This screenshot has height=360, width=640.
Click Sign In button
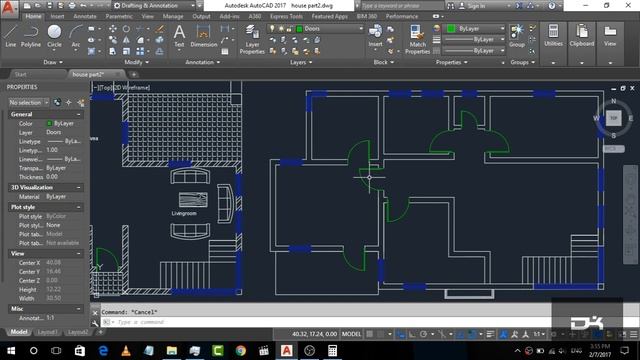coord(472,6)
